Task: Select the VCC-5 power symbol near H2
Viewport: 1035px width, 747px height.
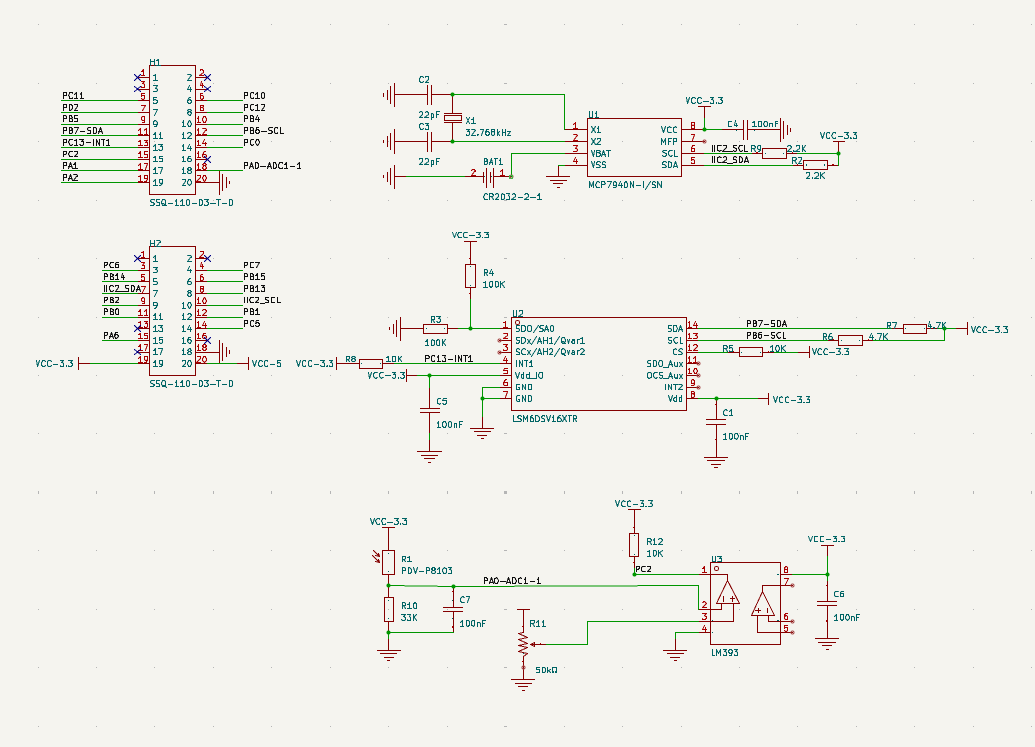Action: pyautogui.click(x=265, y=364)
